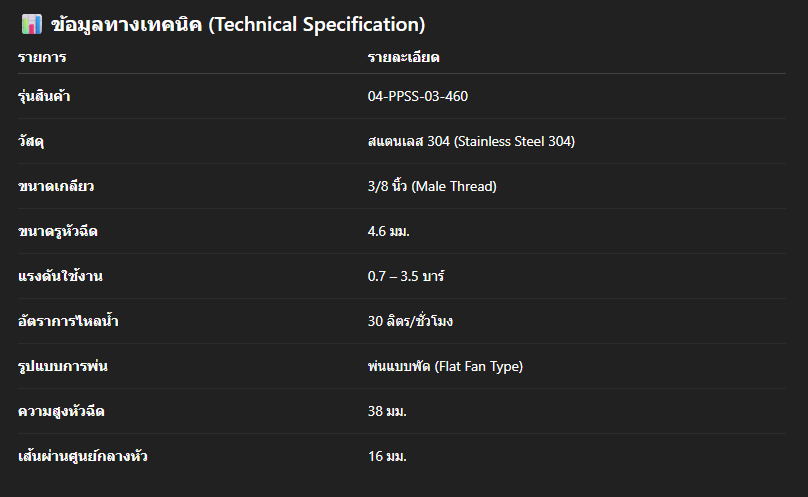The width and height of the screenshot is (808, 497).
Task: Click the รูปแบบการพ่น row label
Action: (63, 367)
